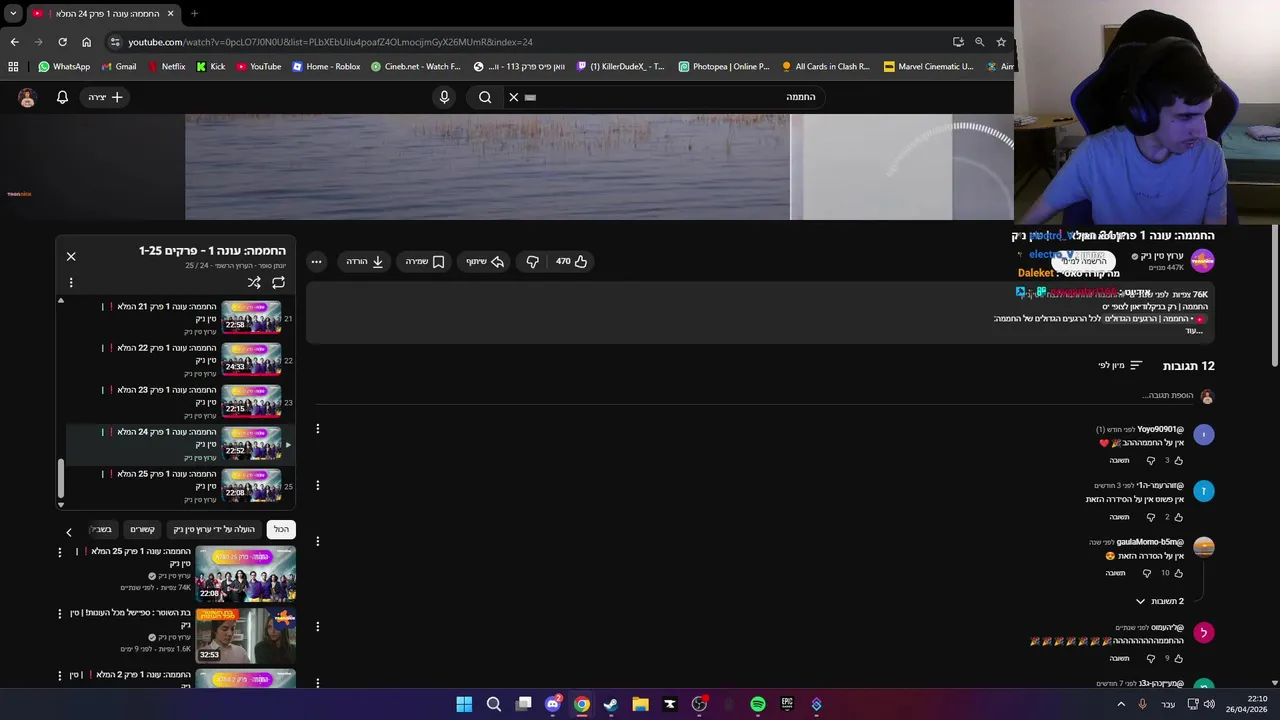Select the הכול filter chip
The width and height of the screenshot is (1280, 720).
281,529
